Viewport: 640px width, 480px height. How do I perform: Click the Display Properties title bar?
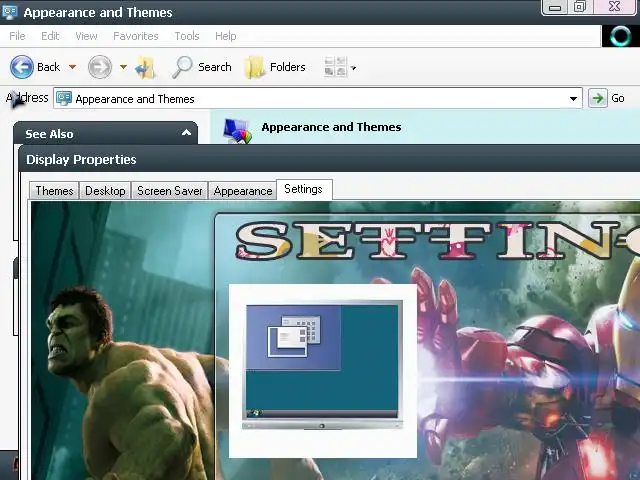[329, 160]
